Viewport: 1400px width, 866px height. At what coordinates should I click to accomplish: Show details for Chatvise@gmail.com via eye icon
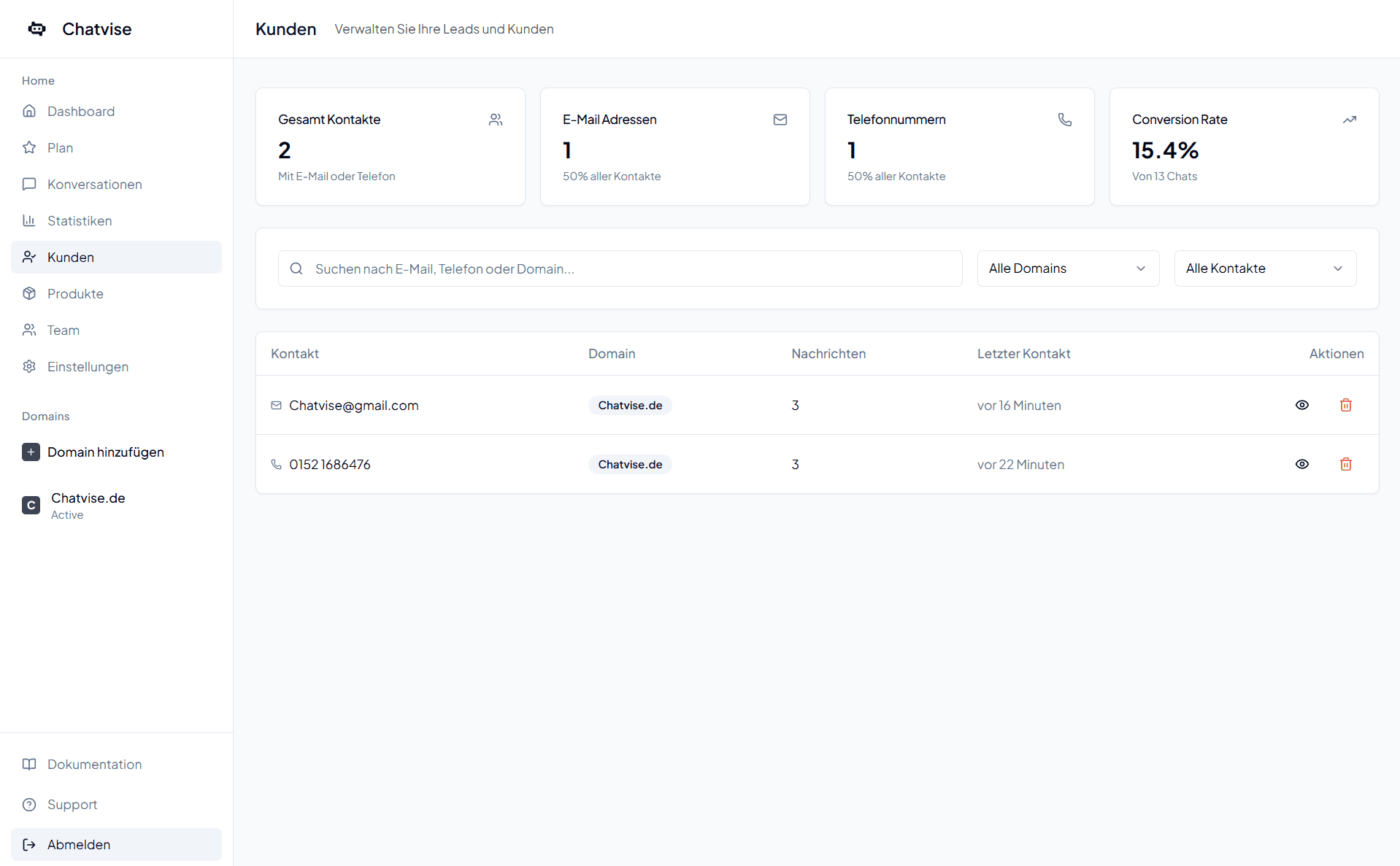click(1302, 405)
